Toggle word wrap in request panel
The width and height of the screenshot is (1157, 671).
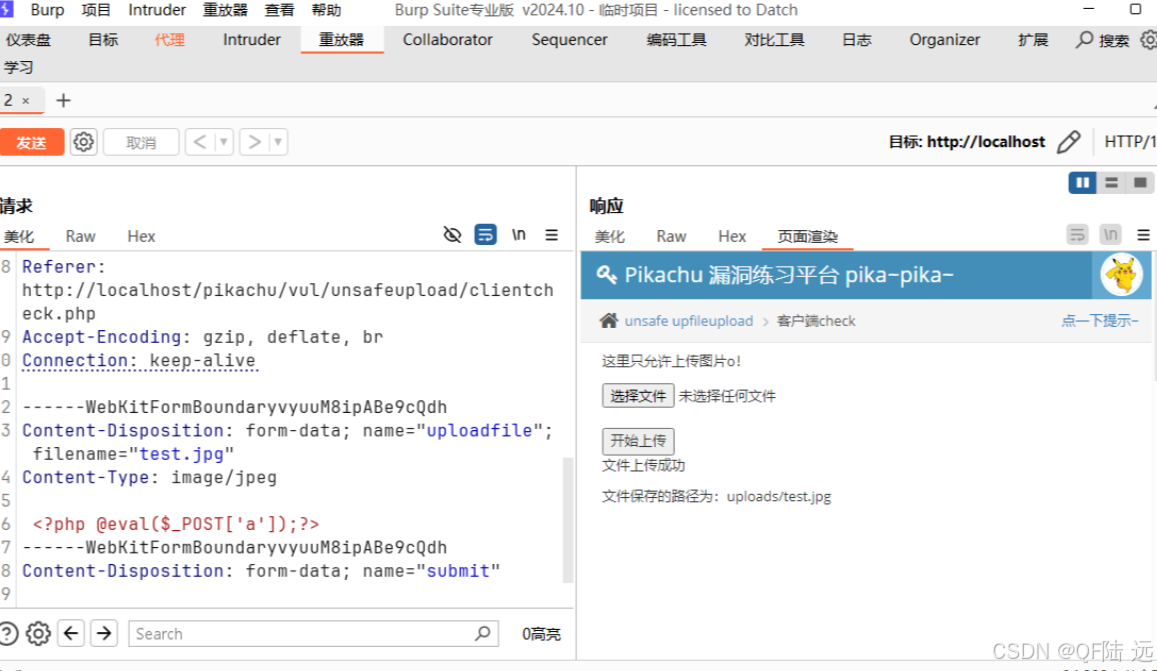click(485, 235)
